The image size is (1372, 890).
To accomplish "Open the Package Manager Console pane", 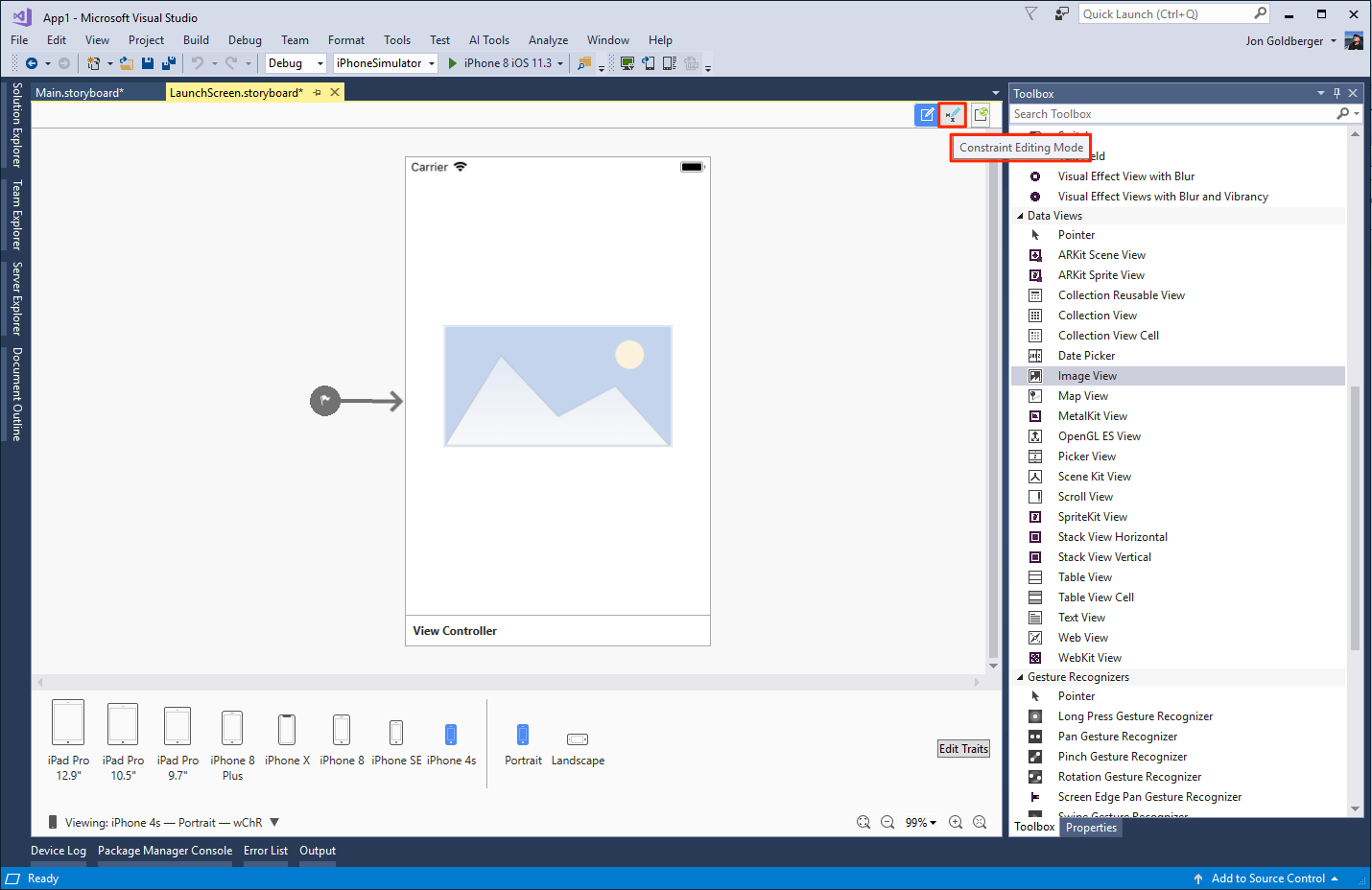I will tap(165, 851).
